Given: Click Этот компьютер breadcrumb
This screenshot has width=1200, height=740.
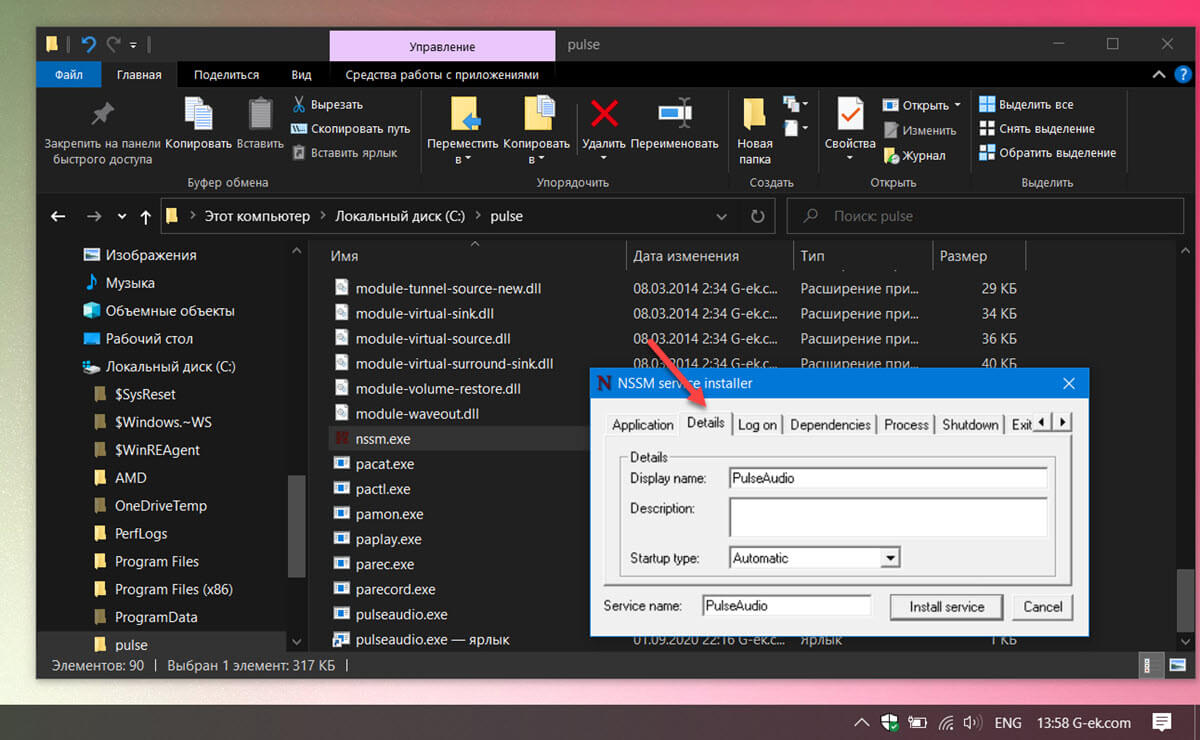Looking at the screenshot, I should point(258,216).
